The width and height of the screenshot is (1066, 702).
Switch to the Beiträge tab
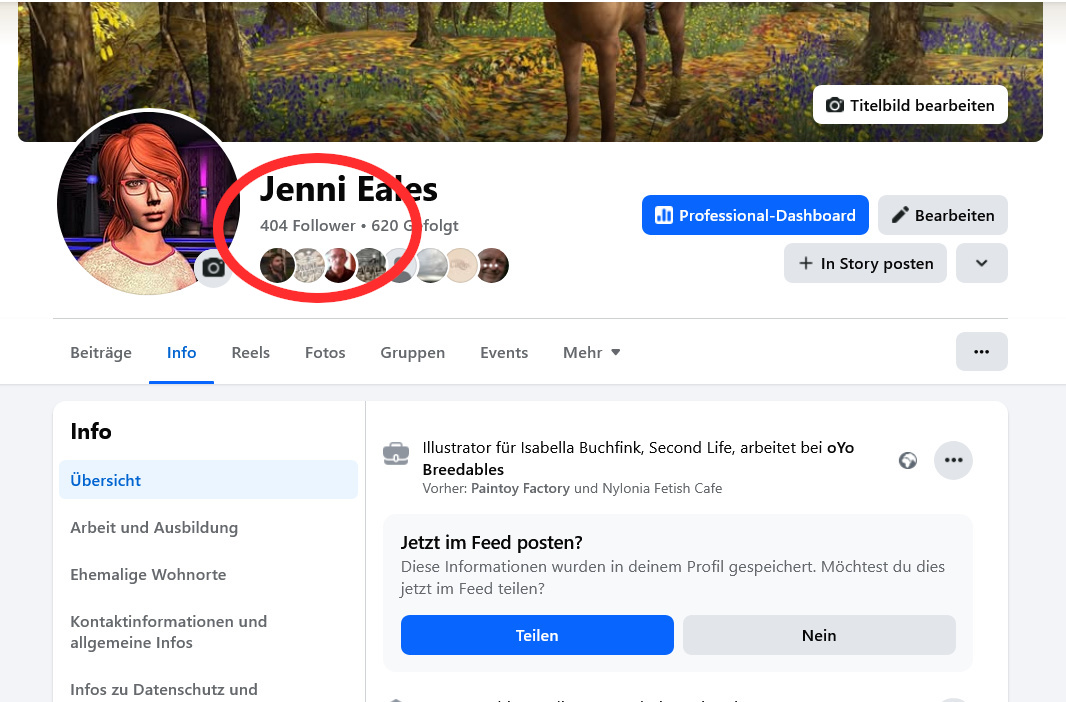(101, 352)
